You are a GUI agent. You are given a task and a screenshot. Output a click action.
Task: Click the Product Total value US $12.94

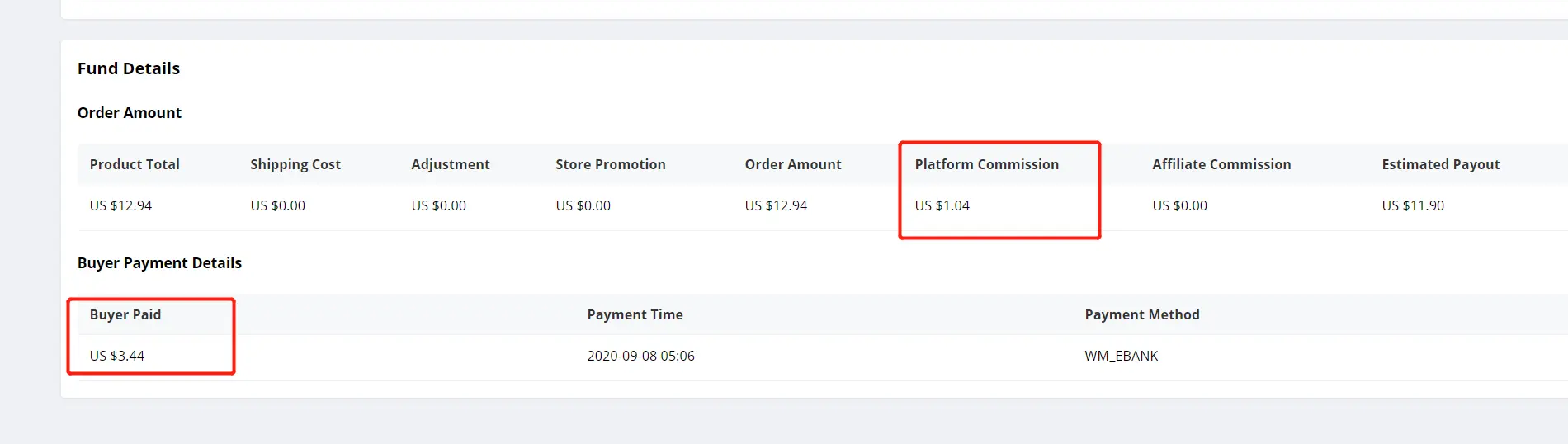(120, 205)
